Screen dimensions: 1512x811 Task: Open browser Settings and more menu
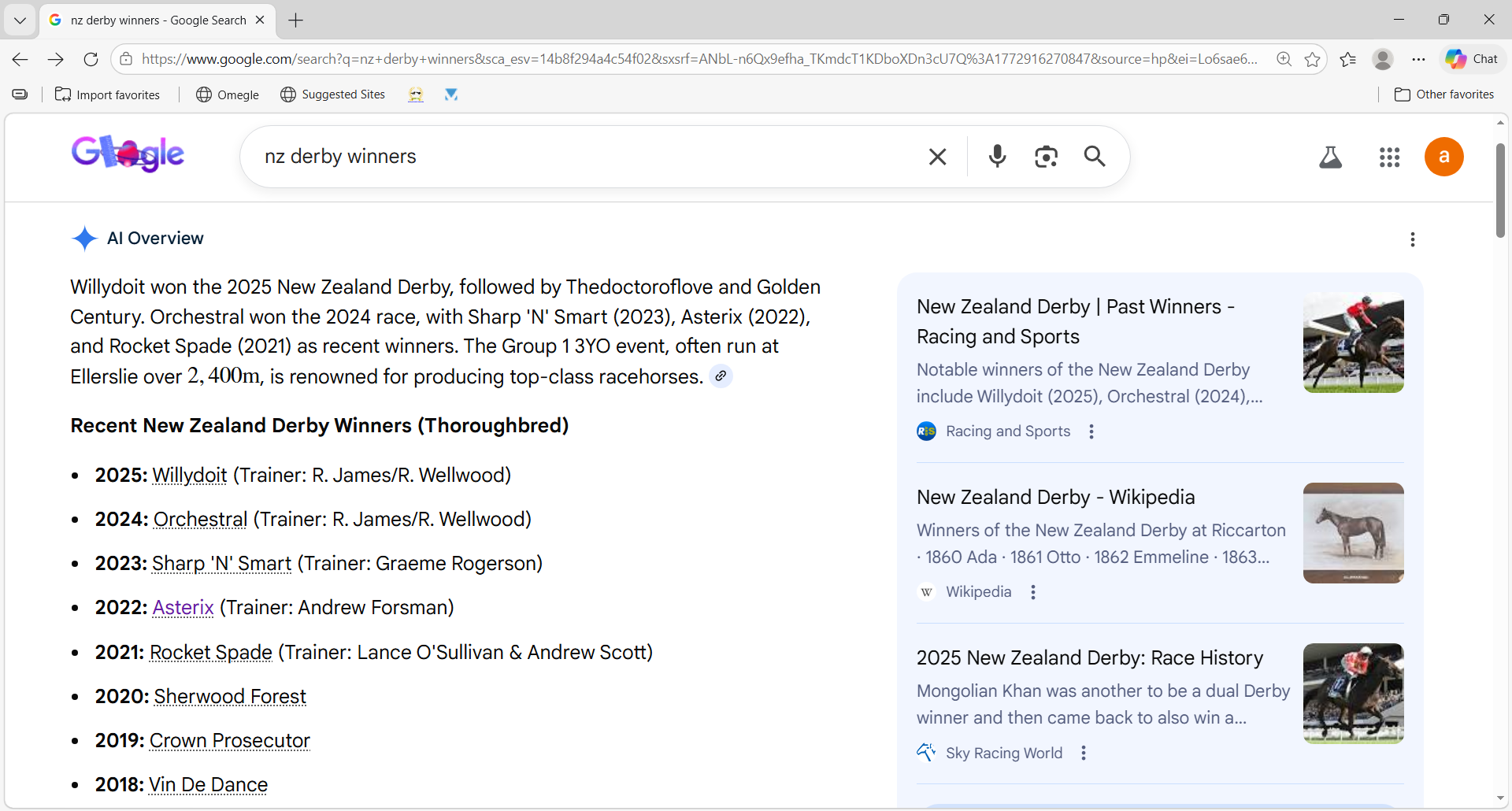(x=1418, y=59)
